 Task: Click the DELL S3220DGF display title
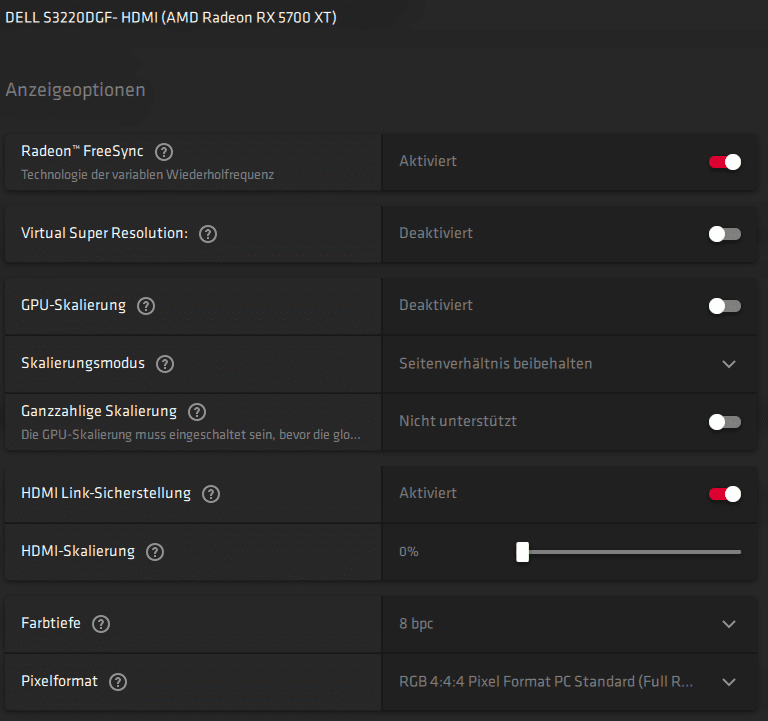click(171, 19)
